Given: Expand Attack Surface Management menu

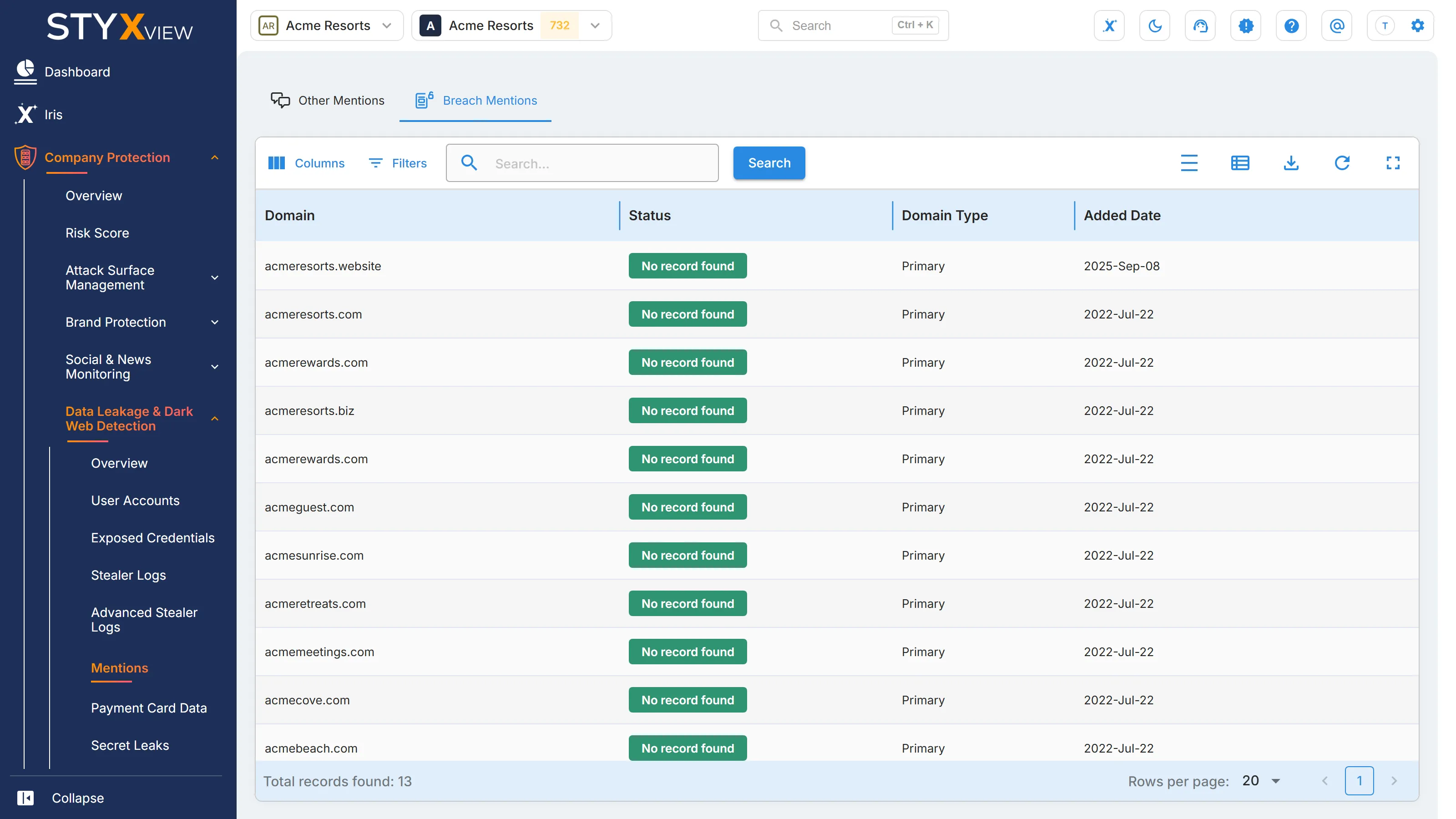Looking at the screenshot, I should point(214,278).
